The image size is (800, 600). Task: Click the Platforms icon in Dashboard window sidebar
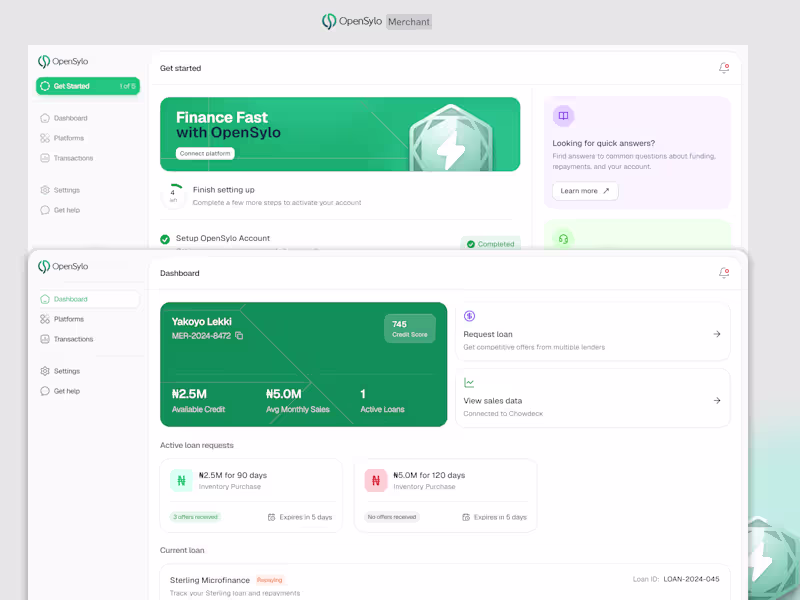[45, 319]
